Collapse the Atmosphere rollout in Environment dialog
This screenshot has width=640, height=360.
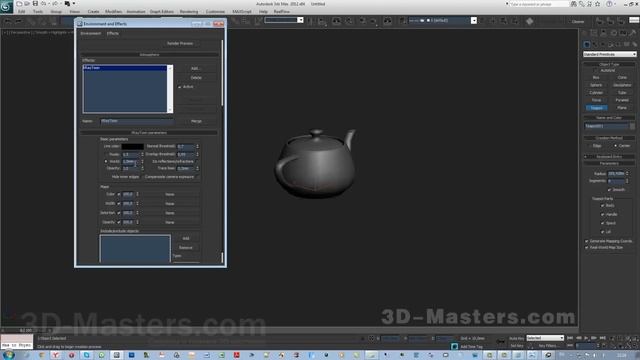pyautogui.click(x=149, y=54)
